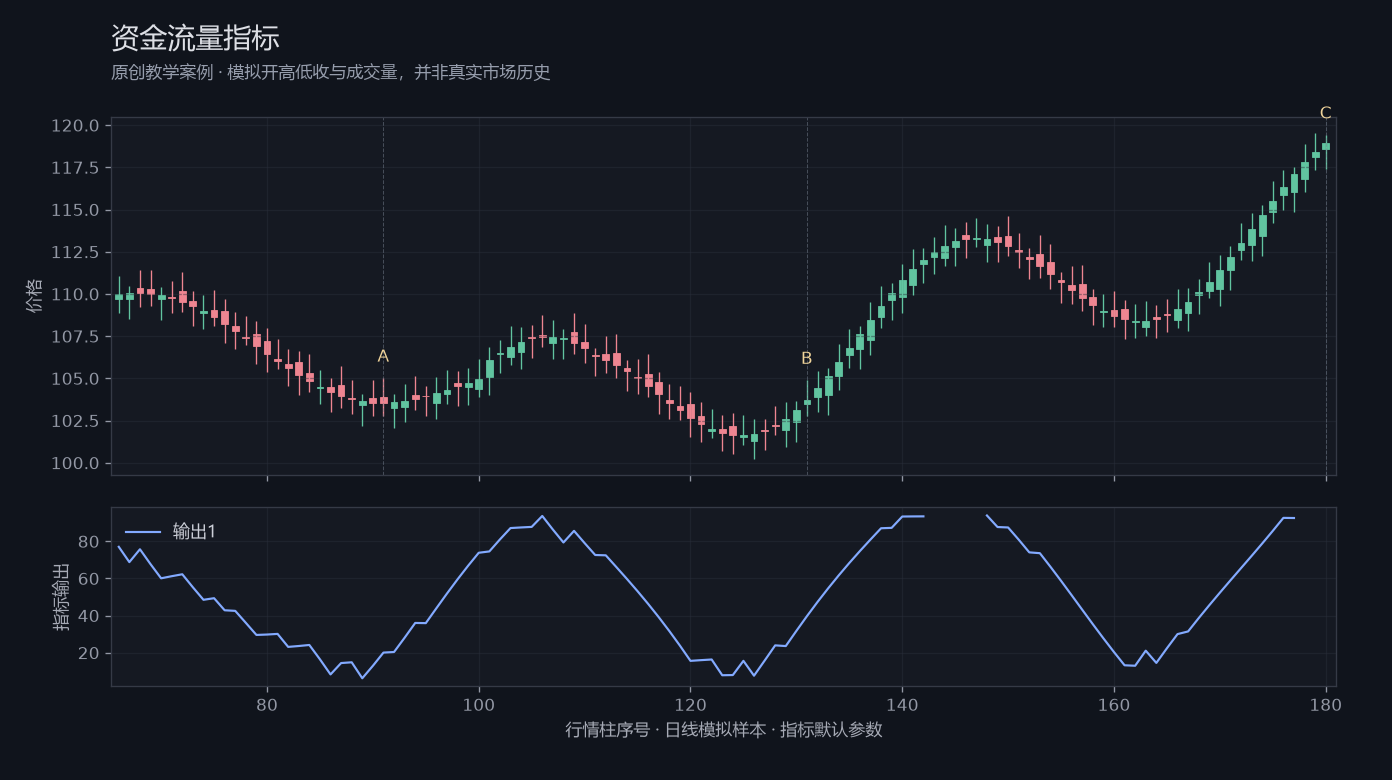Screen dimensions: 1392x780
Task: Click the x-axis caption 行情柱序号
Action: 724,730
